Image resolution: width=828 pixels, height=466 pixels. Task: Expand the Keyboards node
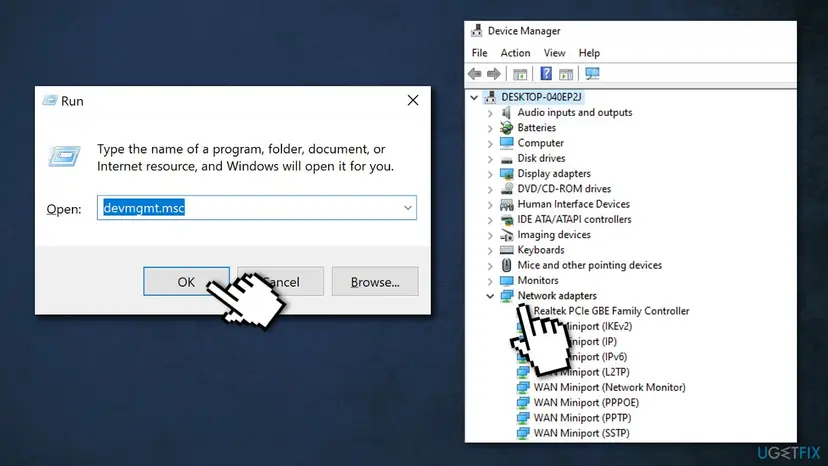click(x=490, y=251)
